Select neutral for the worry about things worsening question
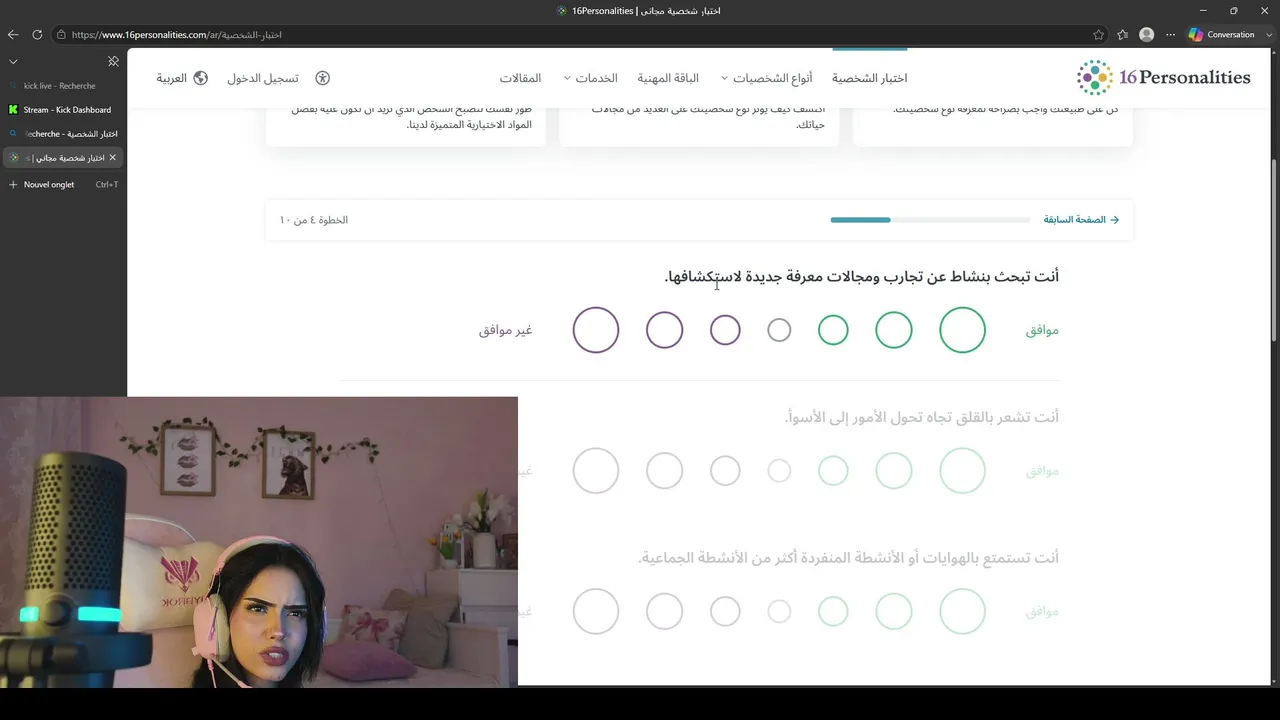 [779, 471]
